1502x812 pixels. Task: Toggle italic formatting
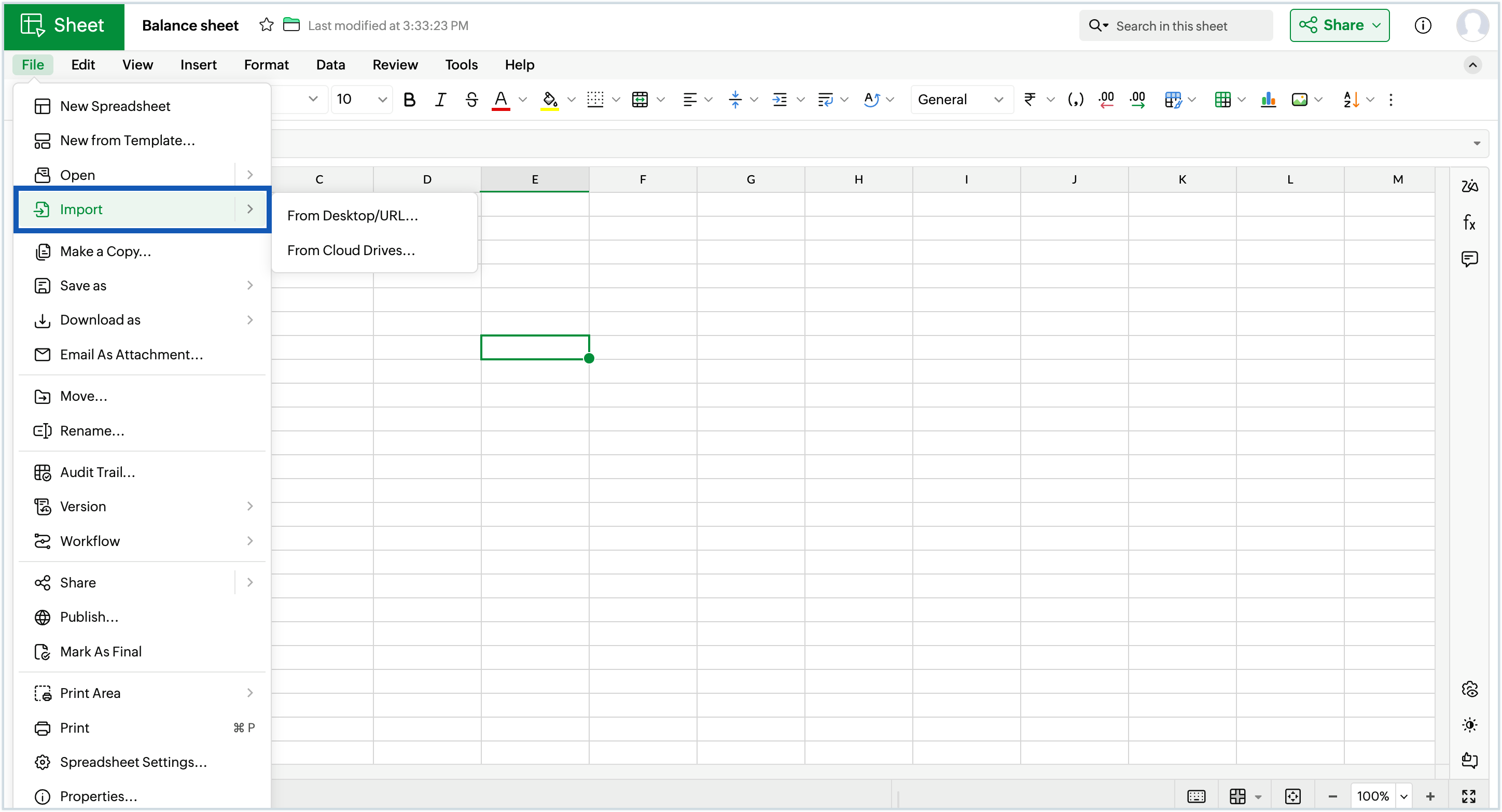pyautogui.click(x=440, y=100)
